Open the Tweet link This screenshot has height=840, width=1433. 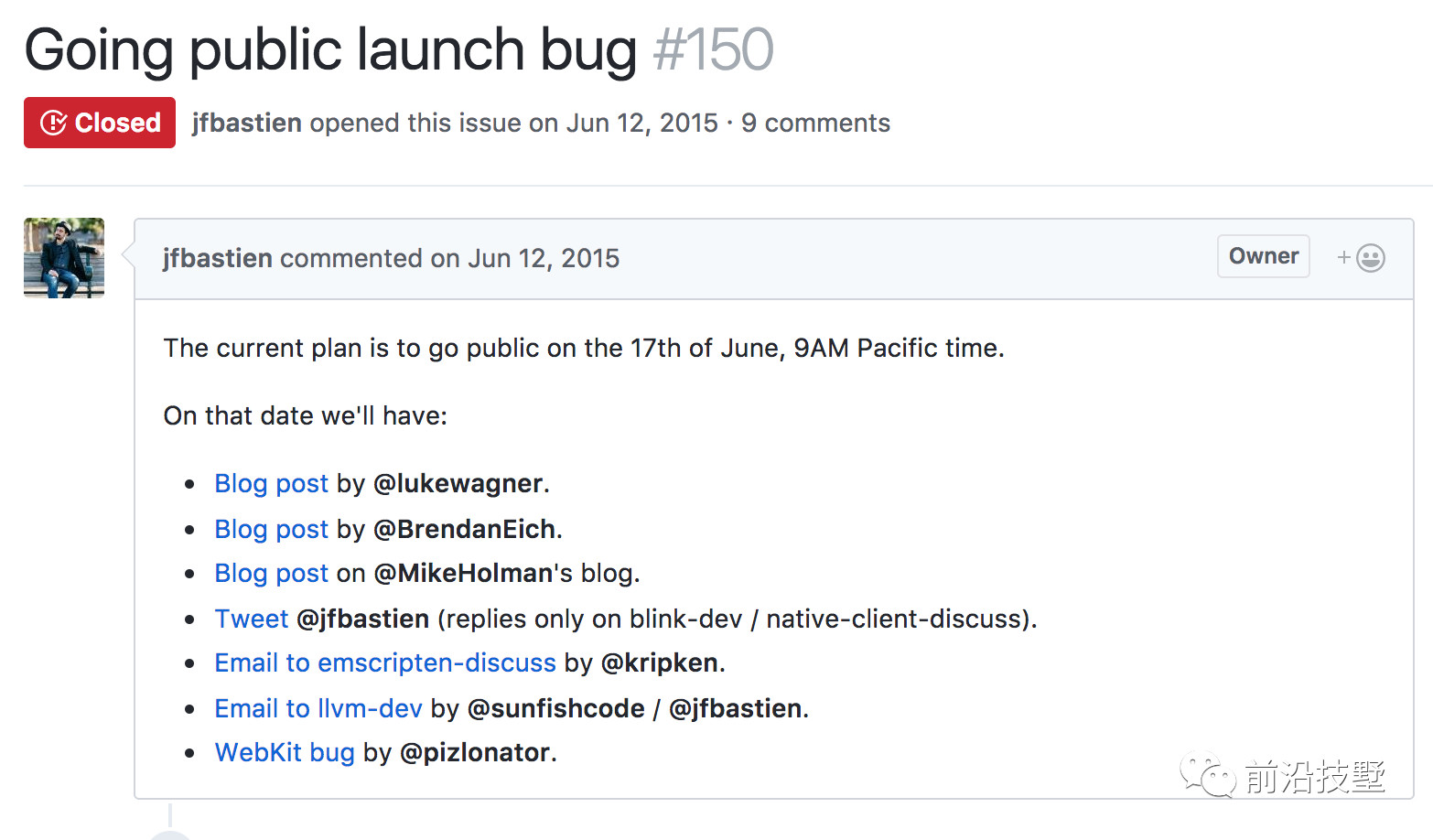(251, 619)
